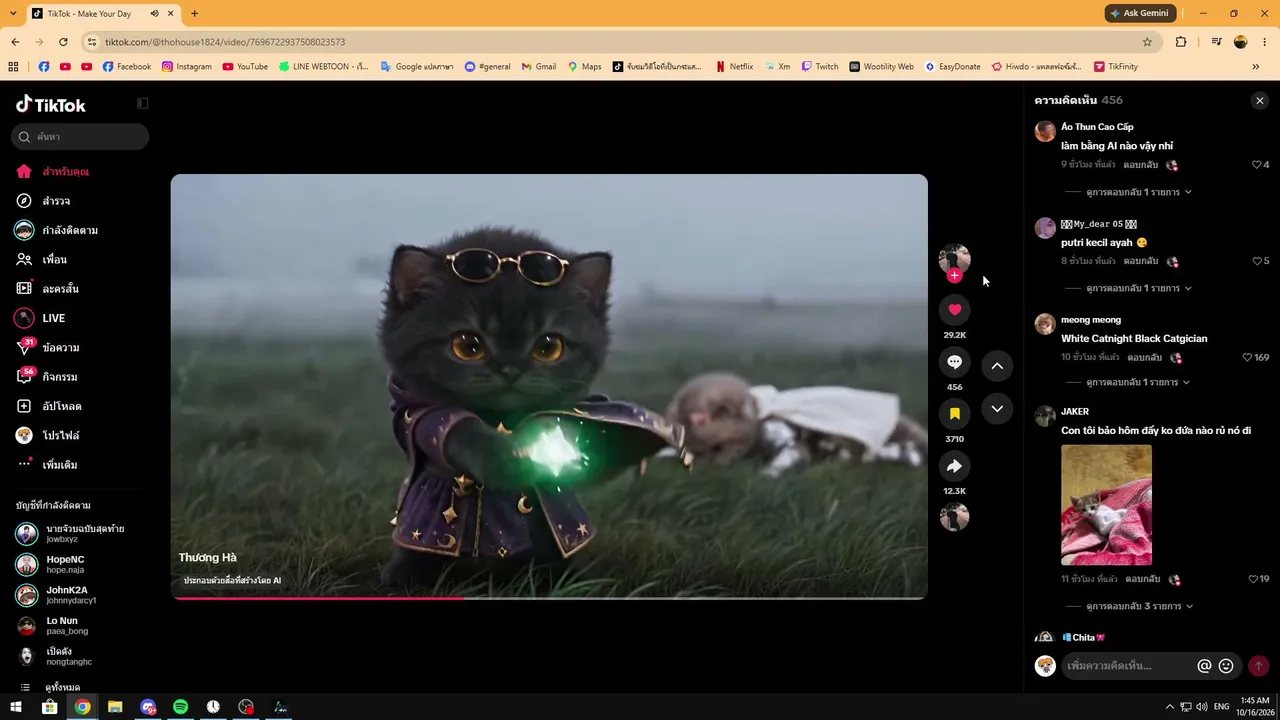
Task: Reply to meong meong's comment
Action: 1144,357
